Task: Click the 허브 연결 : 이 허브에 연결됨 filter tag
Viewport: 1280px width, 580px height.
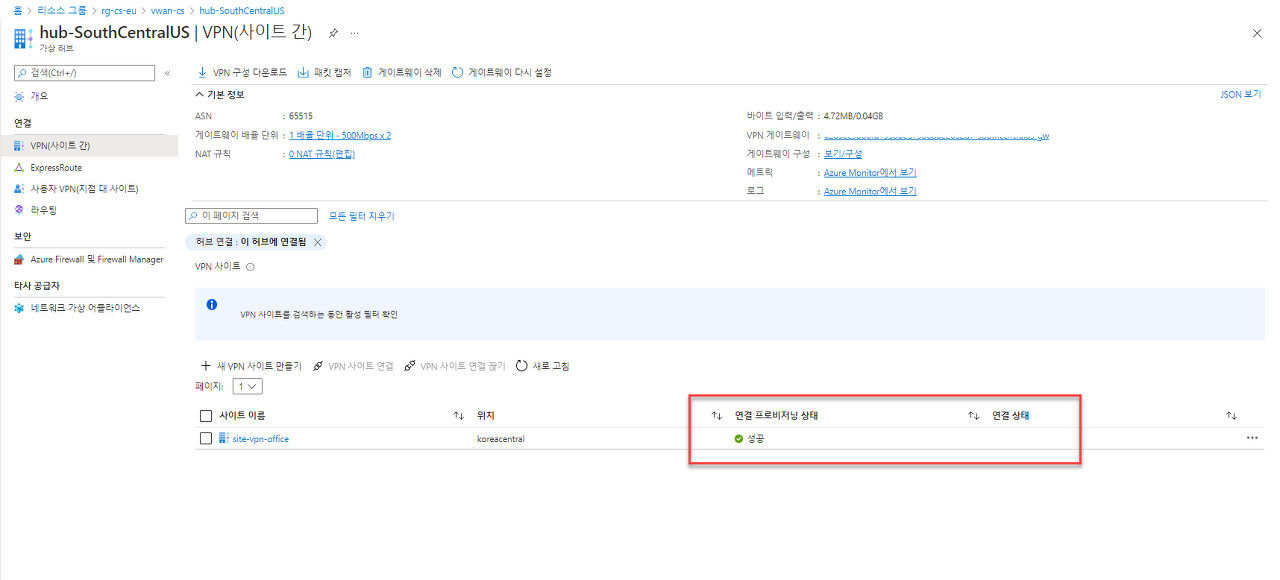Action: [256, 242]
